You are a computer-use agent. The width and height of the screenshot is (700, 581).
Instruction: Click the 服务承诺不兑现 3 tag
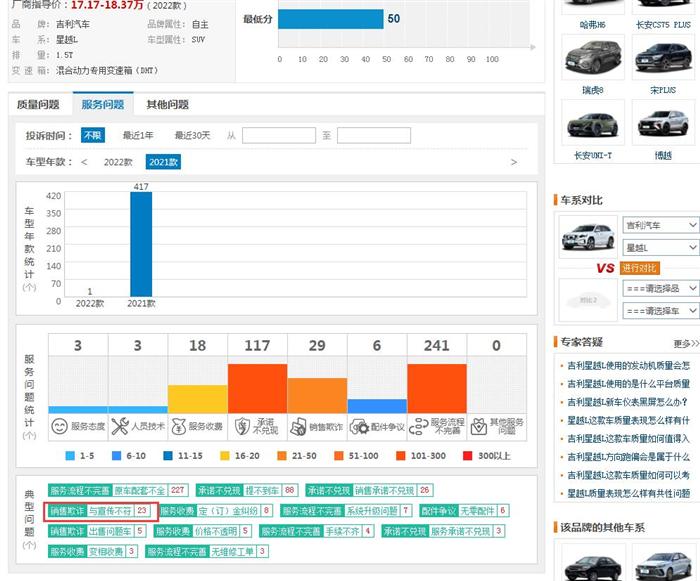coord(443,531)
